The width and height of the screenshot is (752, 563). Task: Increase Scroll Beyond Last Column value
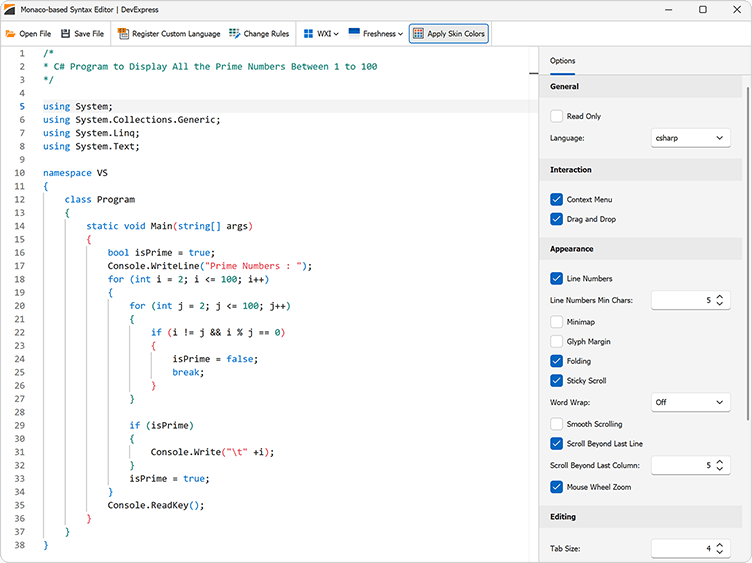(x=719, y=462)
